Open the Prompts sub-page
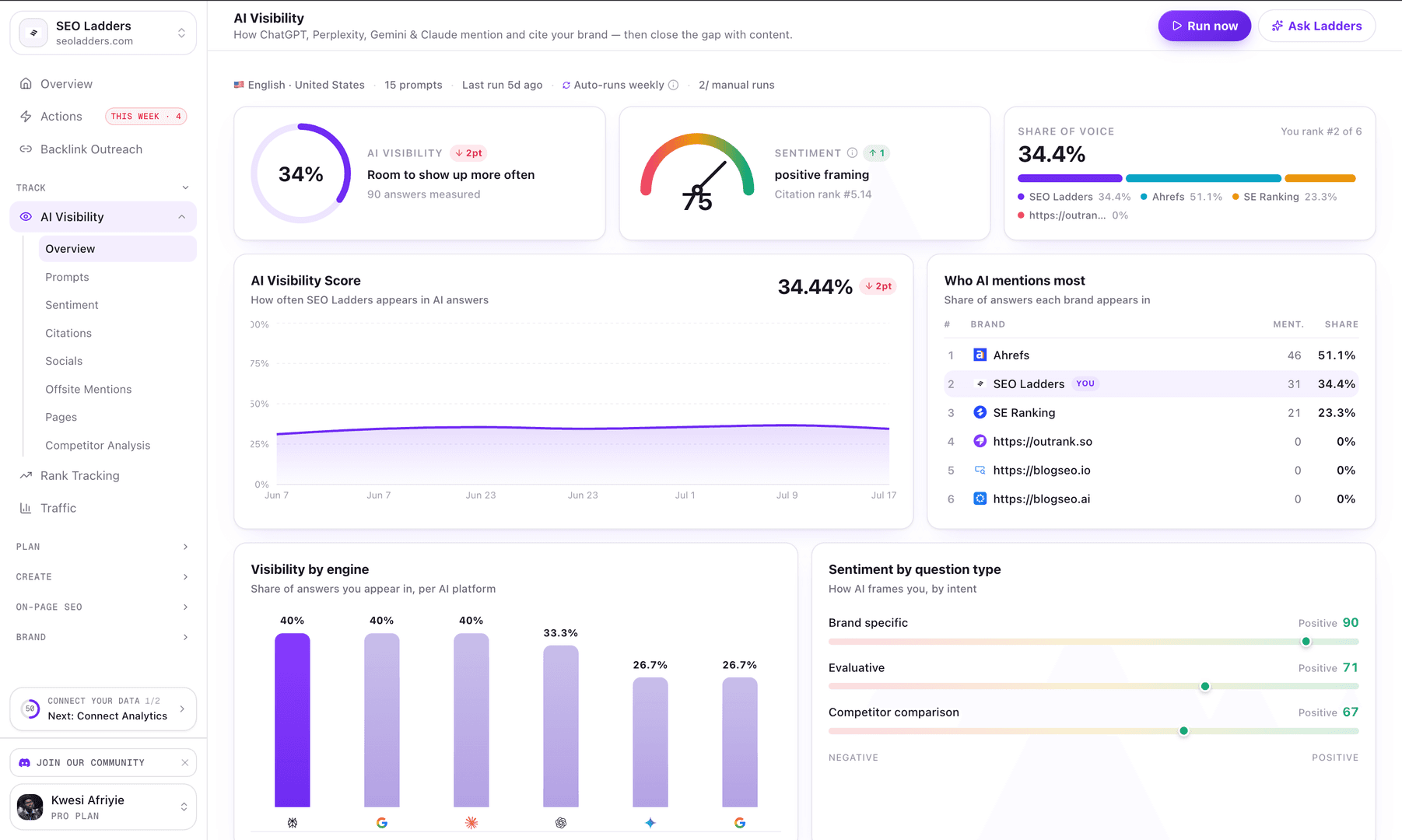Viewport: 1402px width, 840px height. (67, 277)
